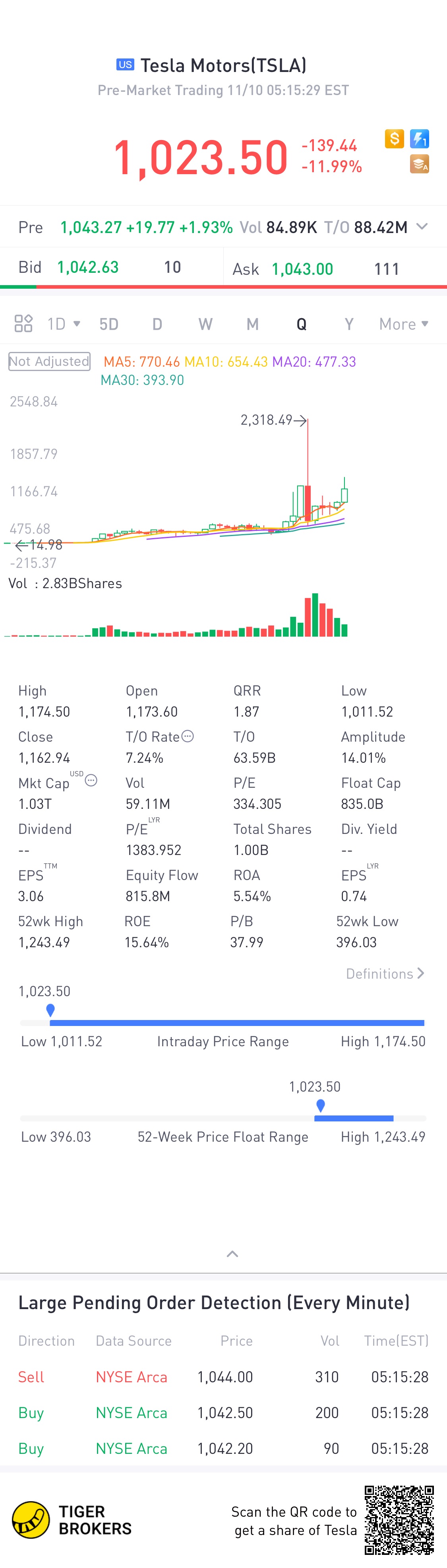Screen dimensions: 447x1568
Task: Tap the Large Pending Order Detection heading
Action: tap(214, 1302)
